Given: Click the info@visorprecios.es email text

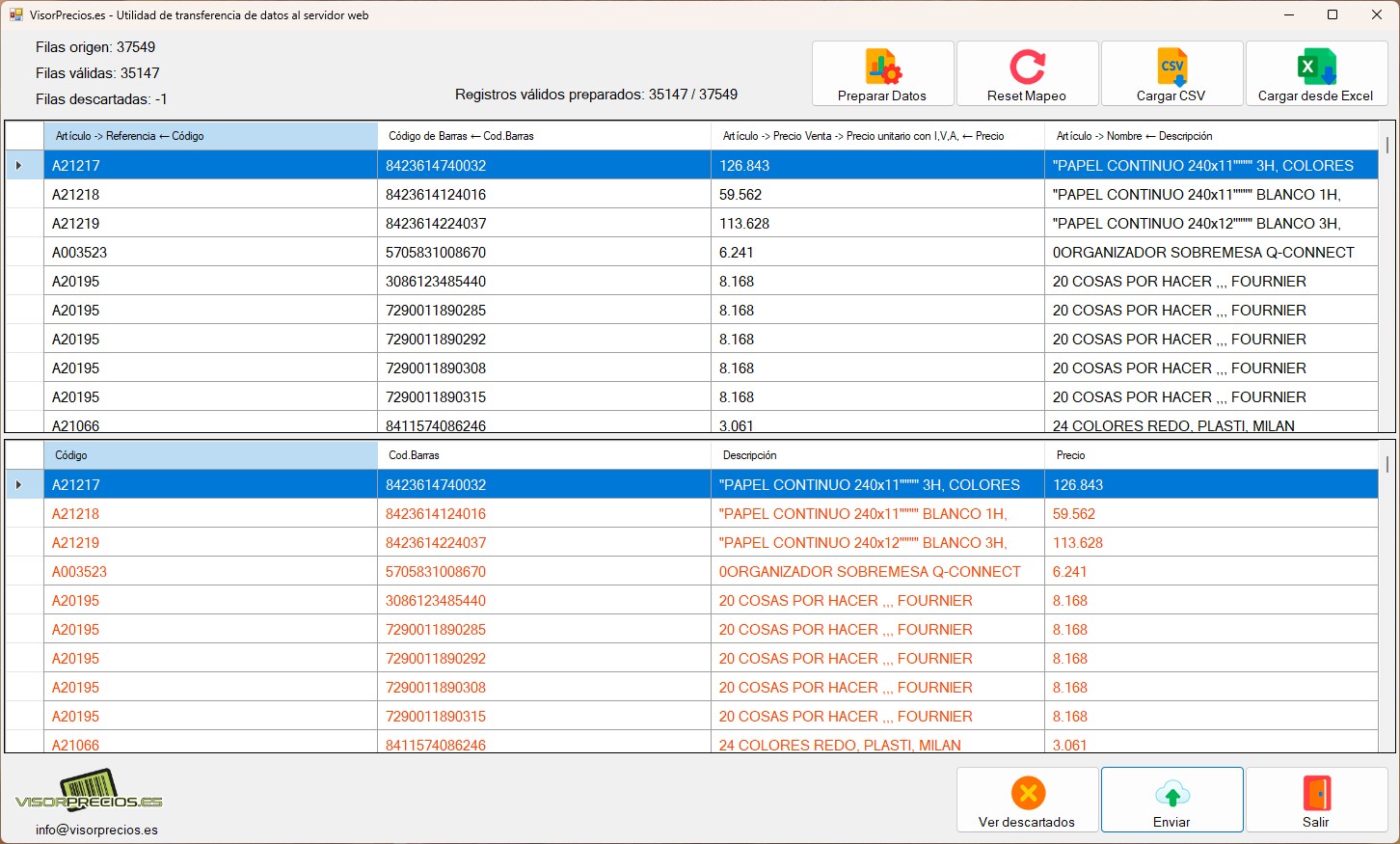Looking at the screenshot, I should point(96,830).
